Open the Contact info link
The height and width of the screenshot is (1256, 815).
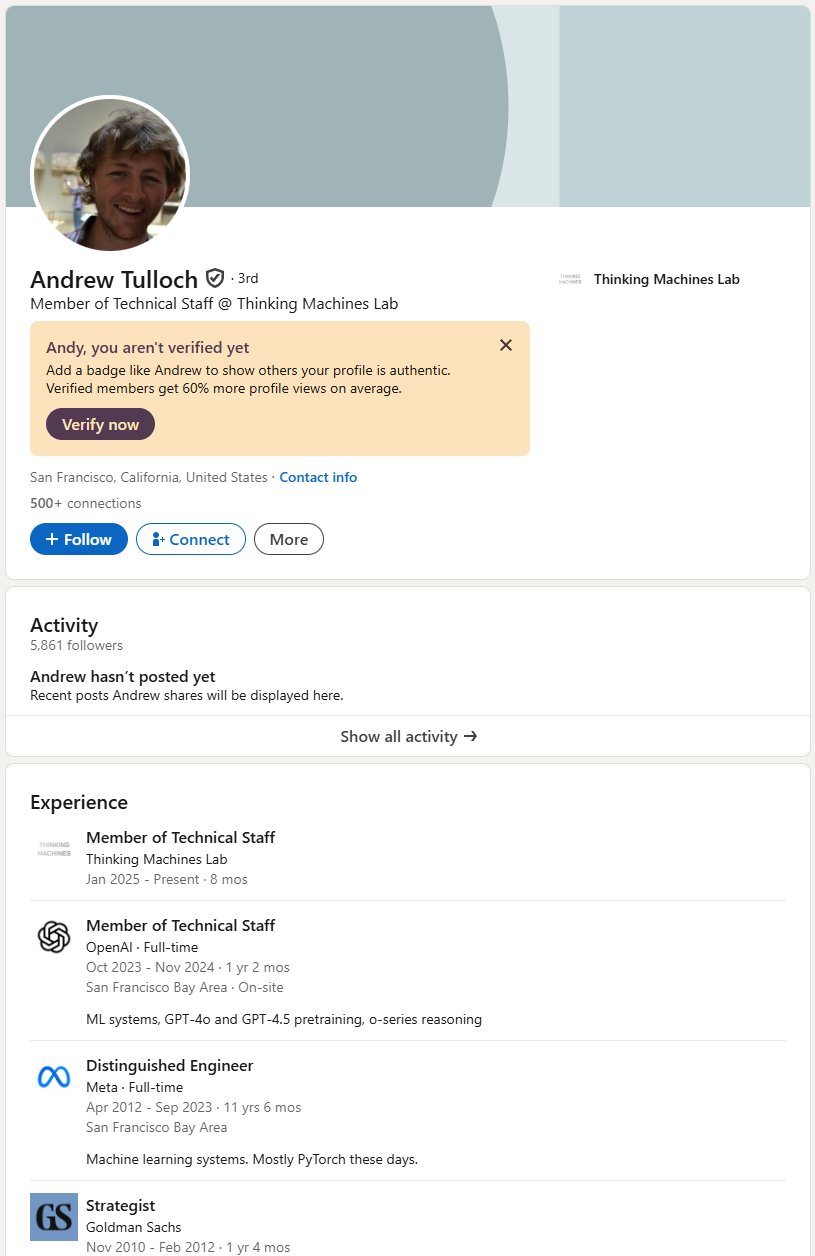coord(318,477)
